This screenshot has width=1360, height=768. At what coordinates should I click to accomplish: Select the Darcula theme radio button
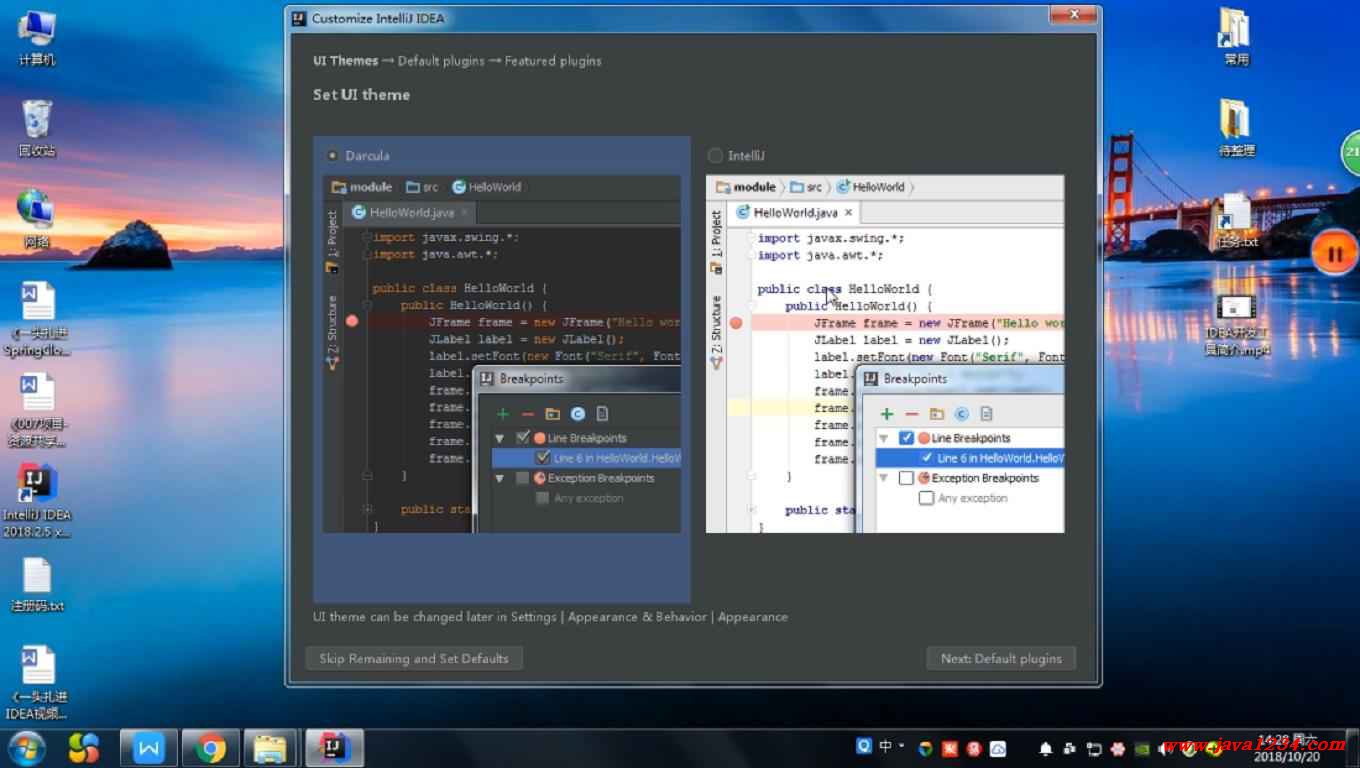(333, 156)
